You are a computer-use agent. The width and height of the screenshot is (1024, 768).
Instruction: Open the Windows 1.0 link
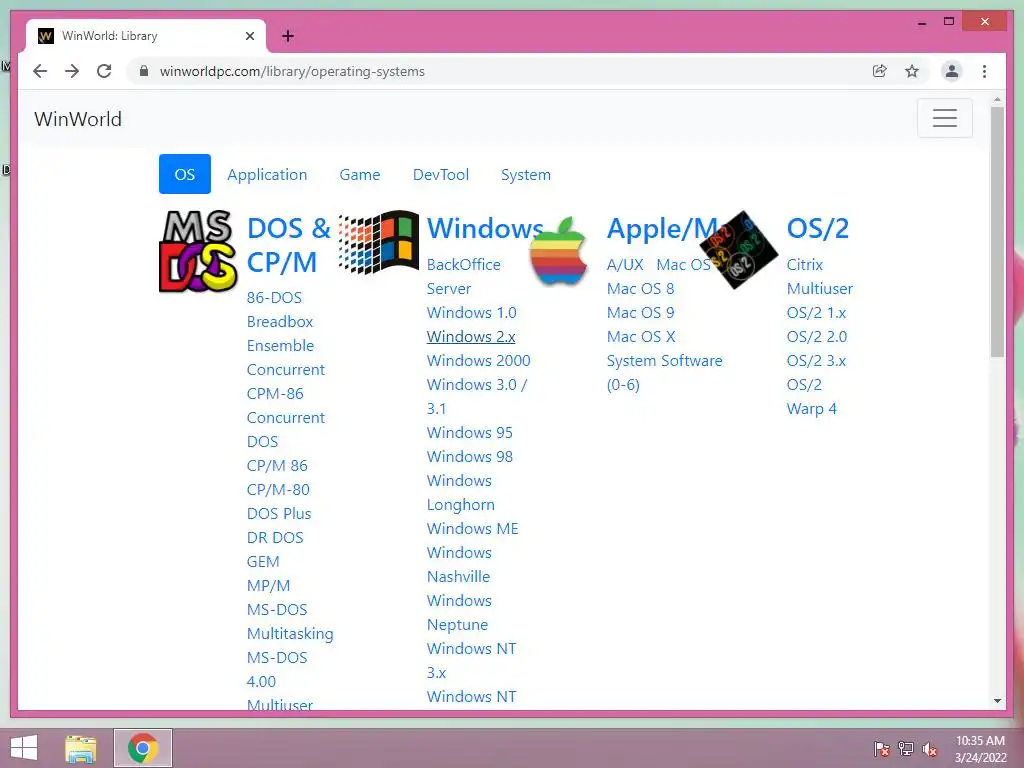(472, 313)
